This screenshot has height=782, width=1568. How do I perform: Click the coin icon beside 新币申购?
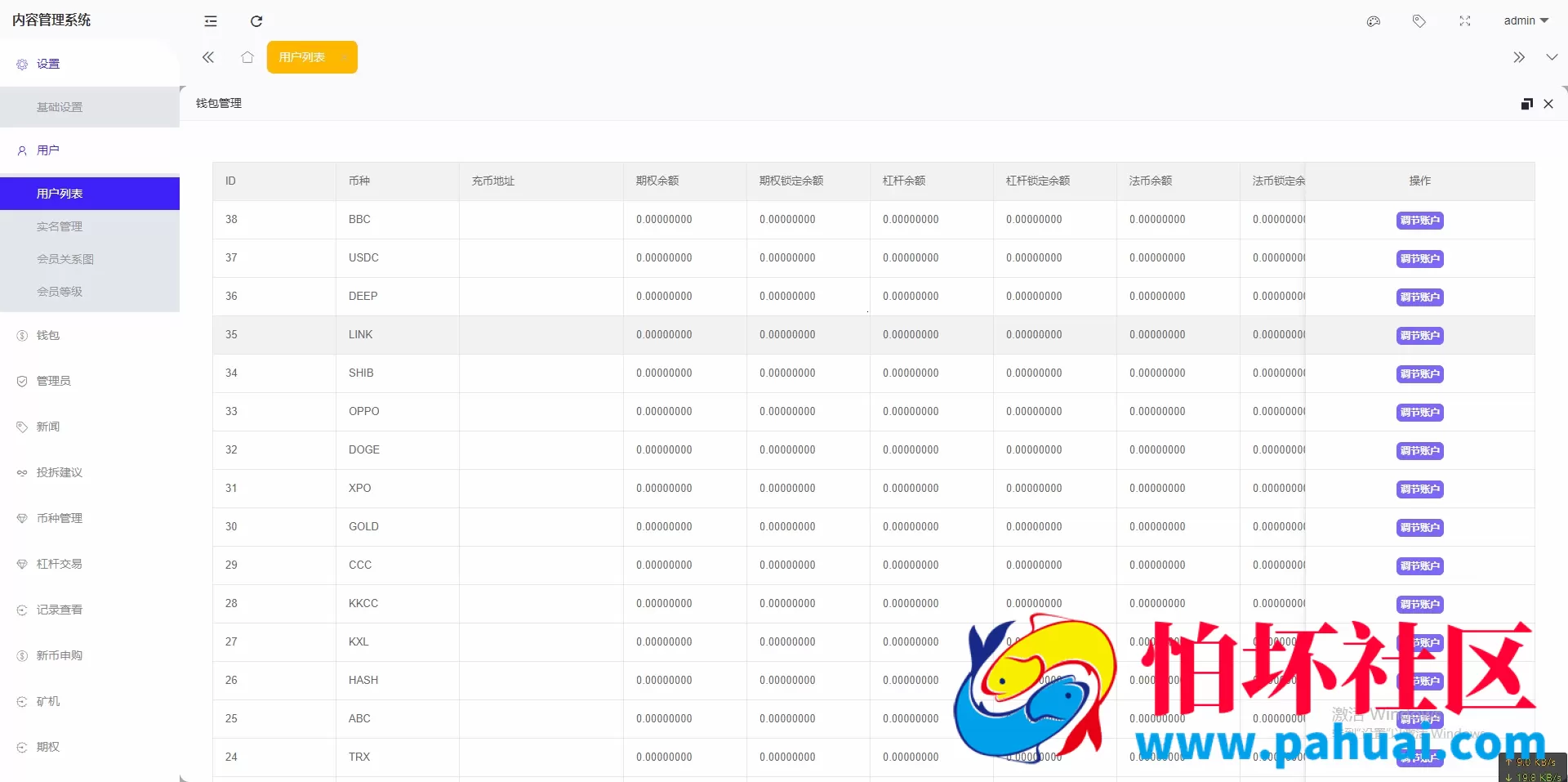[22, 655]
